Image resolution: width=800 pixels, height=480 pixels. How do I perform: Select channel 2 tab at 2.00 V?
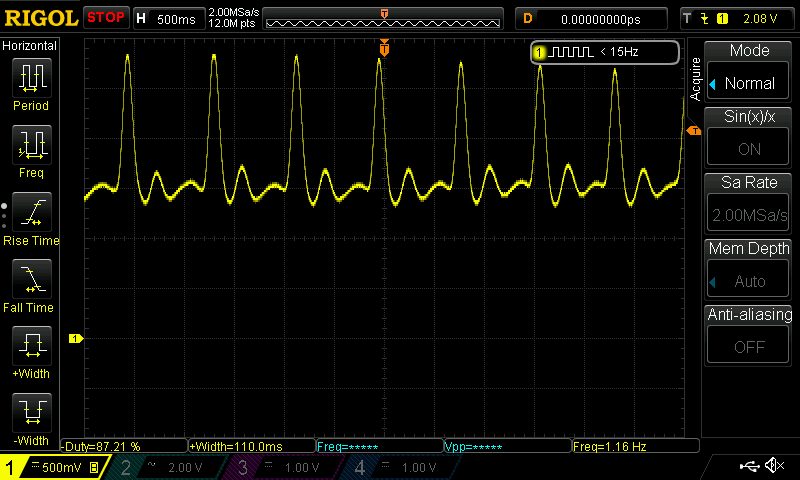tap(170, 467)
